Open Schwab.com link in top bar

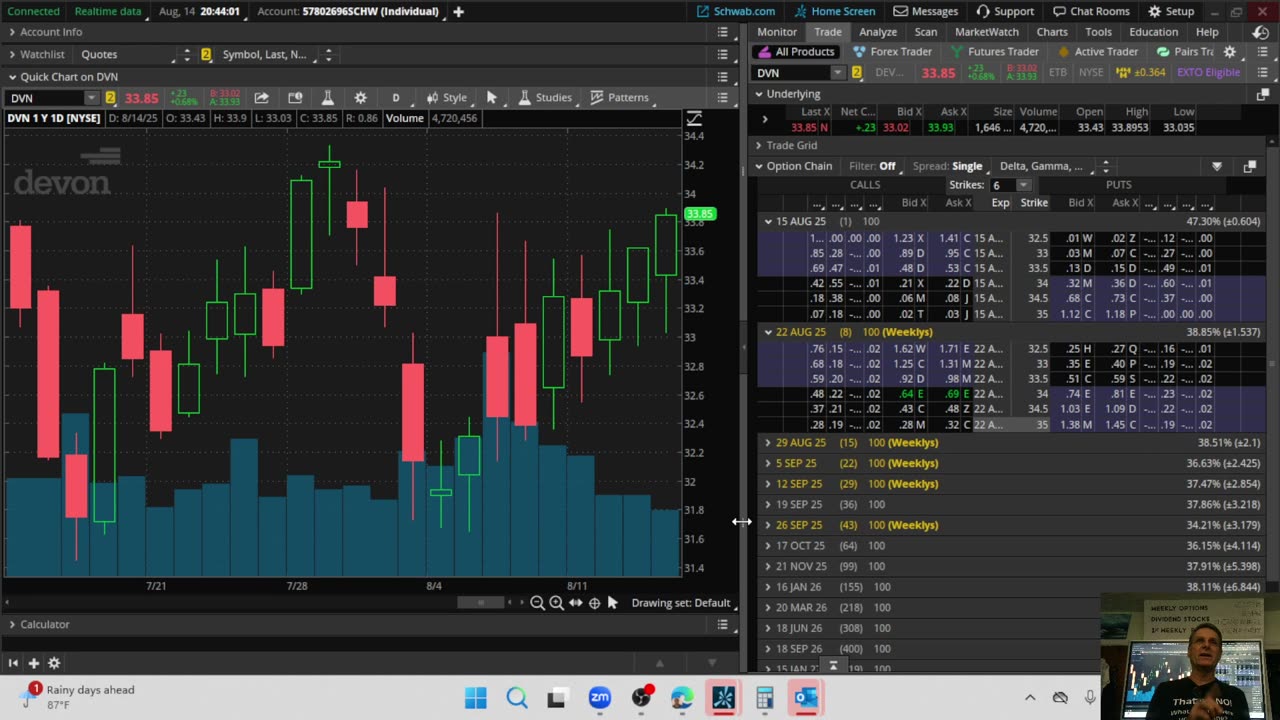coord(736,11)
